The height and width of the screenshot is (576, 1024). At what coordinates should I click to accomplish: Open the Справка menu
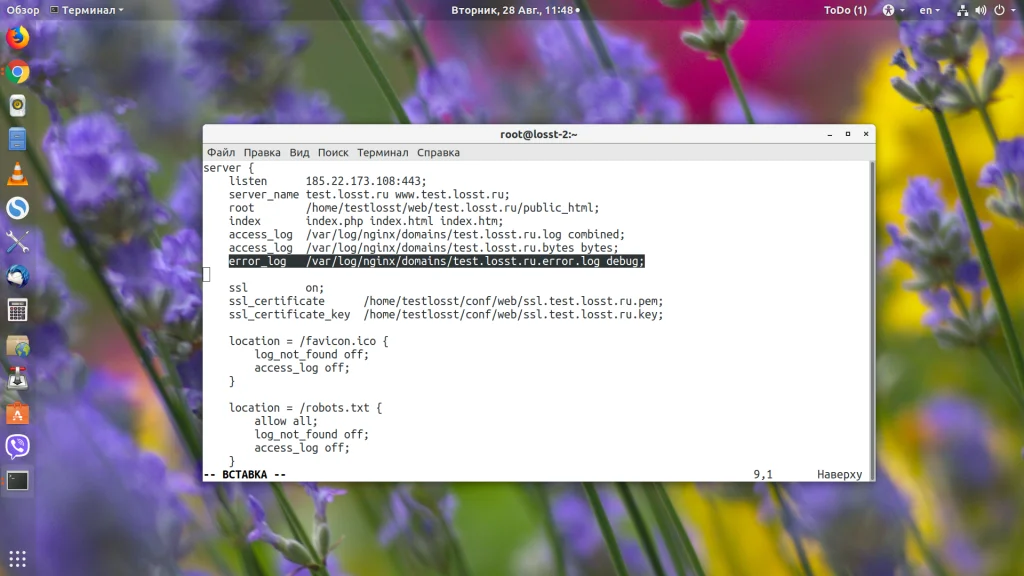438,152
